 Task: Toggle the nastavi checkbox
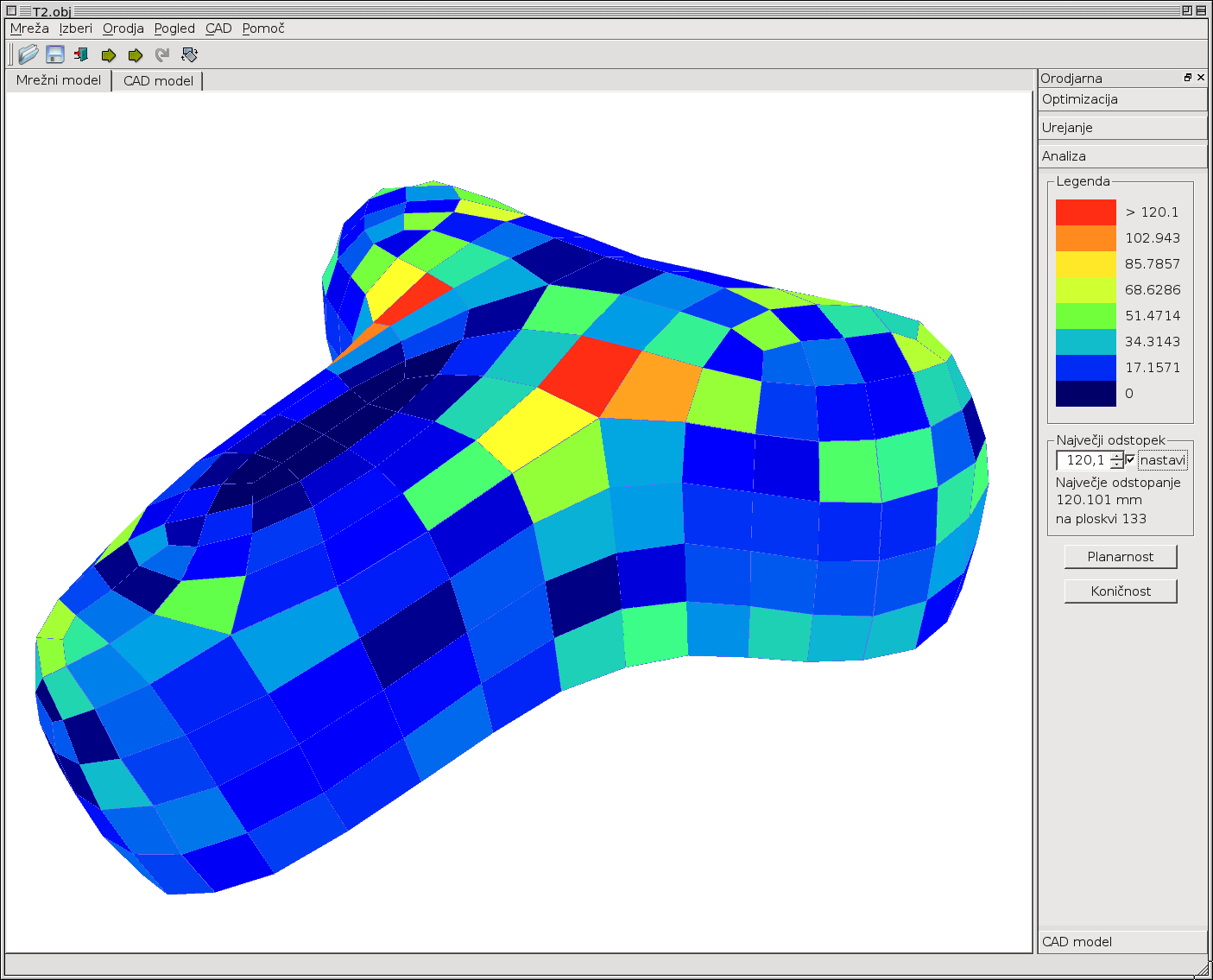click(1131, 460)
